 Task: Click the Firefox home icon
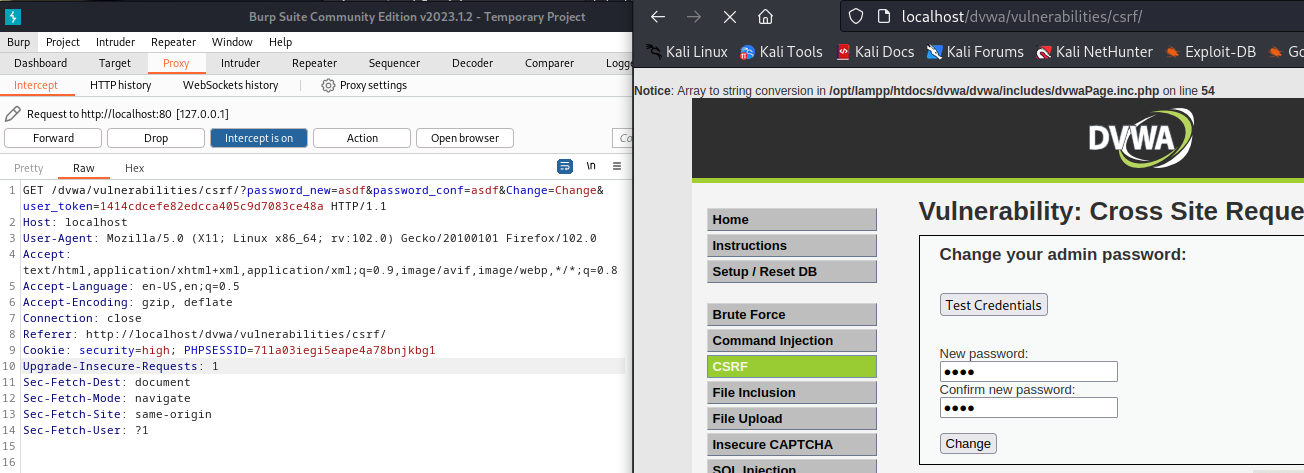765,17
